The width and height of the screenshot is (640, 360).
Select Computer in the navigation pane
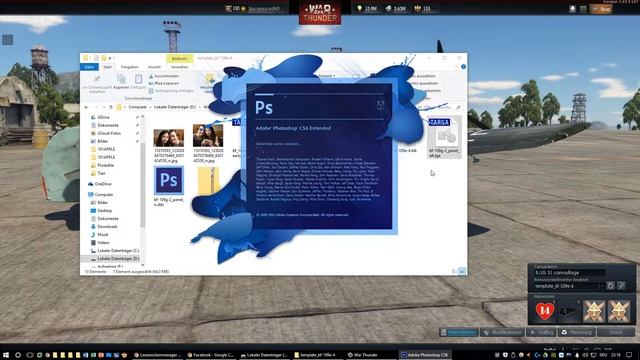[x=104, y=195]
